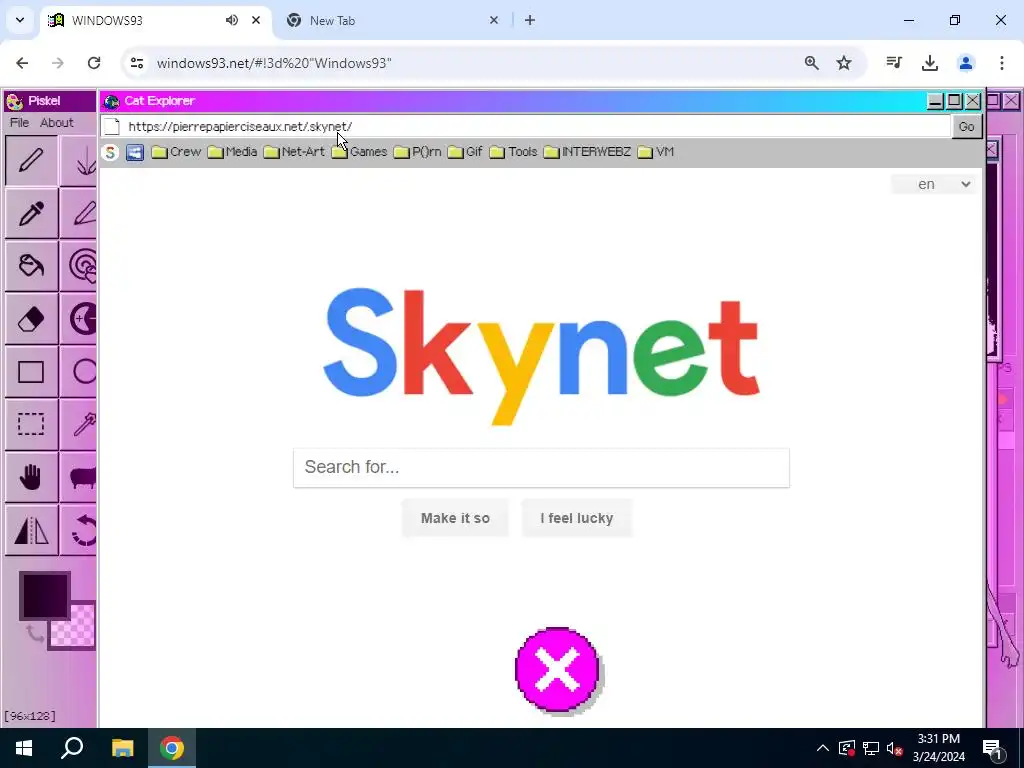This screenshot has height=768, width=1024.
Task: Open the Windows notification center
Action: pos(992,748)
